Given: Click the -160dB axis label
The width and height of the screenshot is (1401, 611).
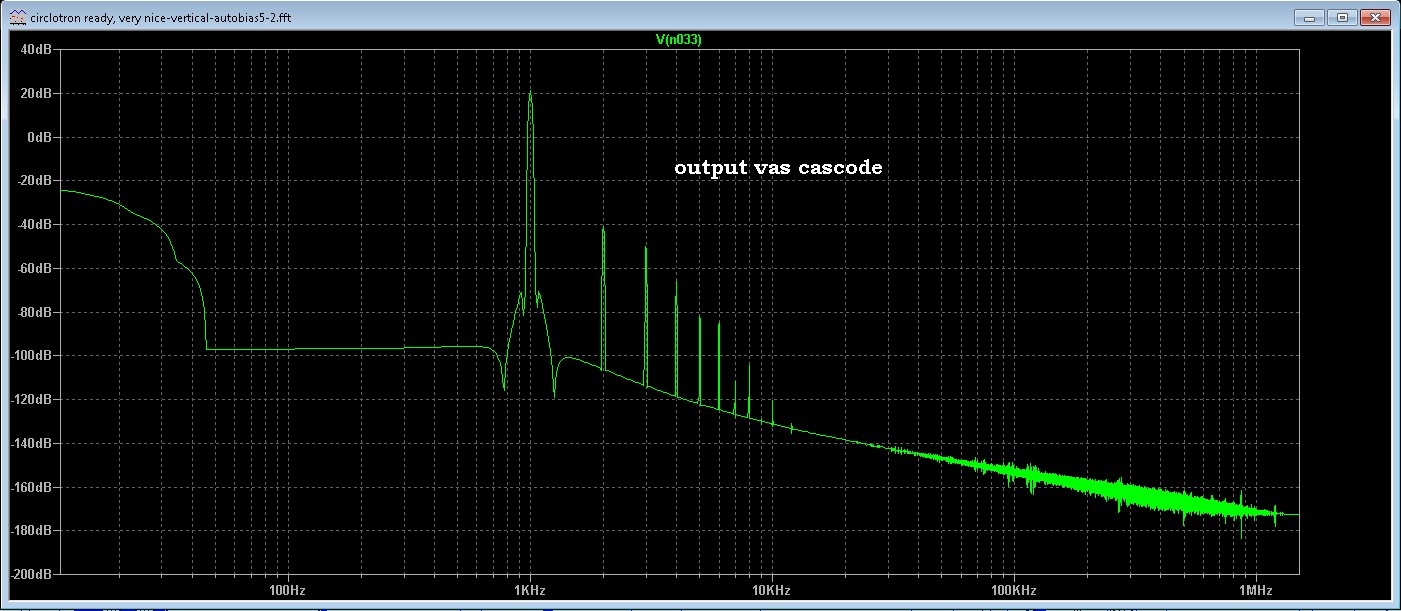Looking at the screenshot, I should [32, 488].
